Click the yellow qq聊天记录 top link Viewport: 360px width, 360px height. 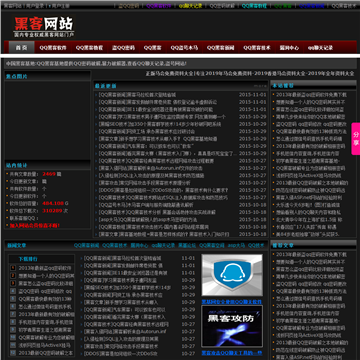click(x=190, y=6)
